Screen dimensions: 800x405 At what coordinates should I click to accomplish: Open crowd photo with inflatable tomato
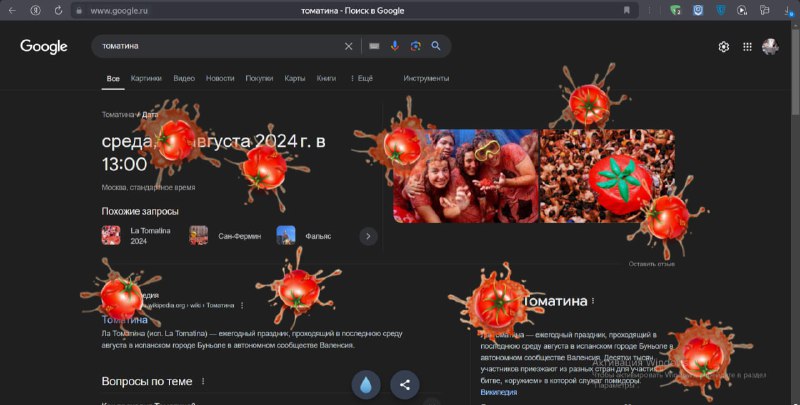[x=607, y=176]
